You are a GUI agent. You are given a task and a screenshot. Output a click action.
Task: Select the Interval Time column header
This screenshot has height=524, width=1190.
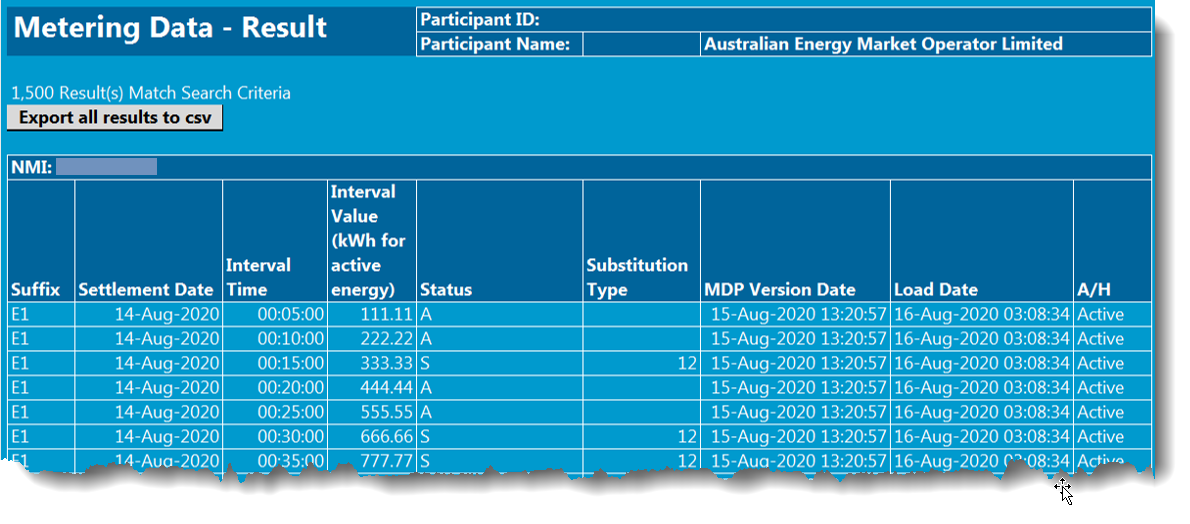click(259, 277)
